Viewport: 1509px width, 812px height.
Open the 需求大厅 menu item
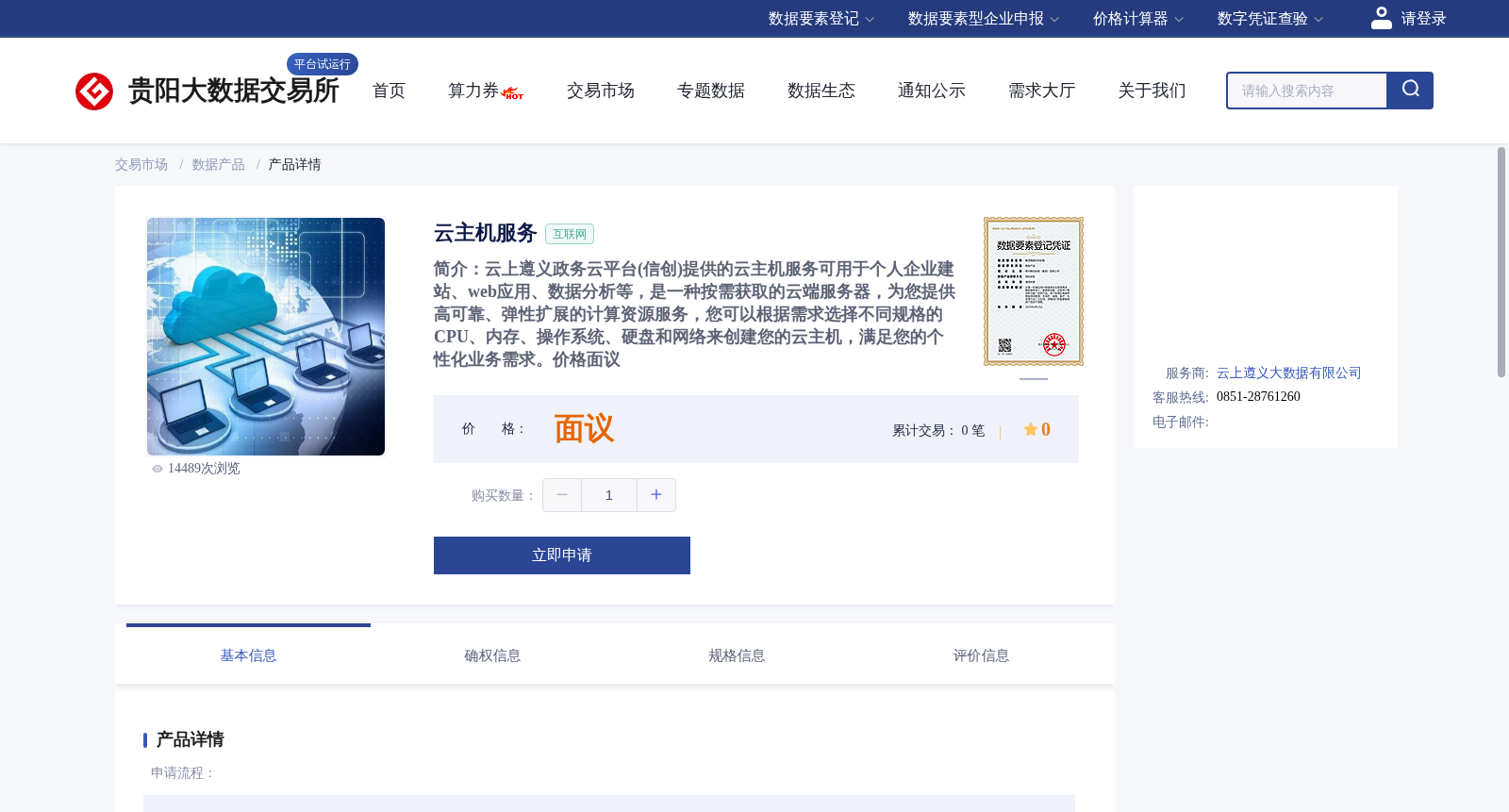(1042, 91)
